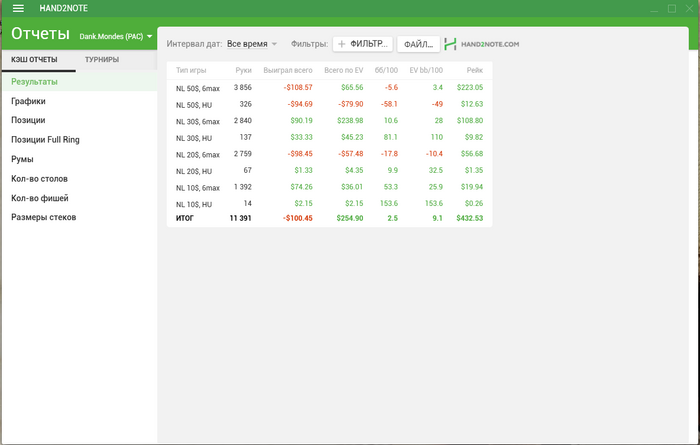Viewport: 700px width, 445px height.
Task: Open the hamburger main menu
Action: pos(18,8)
